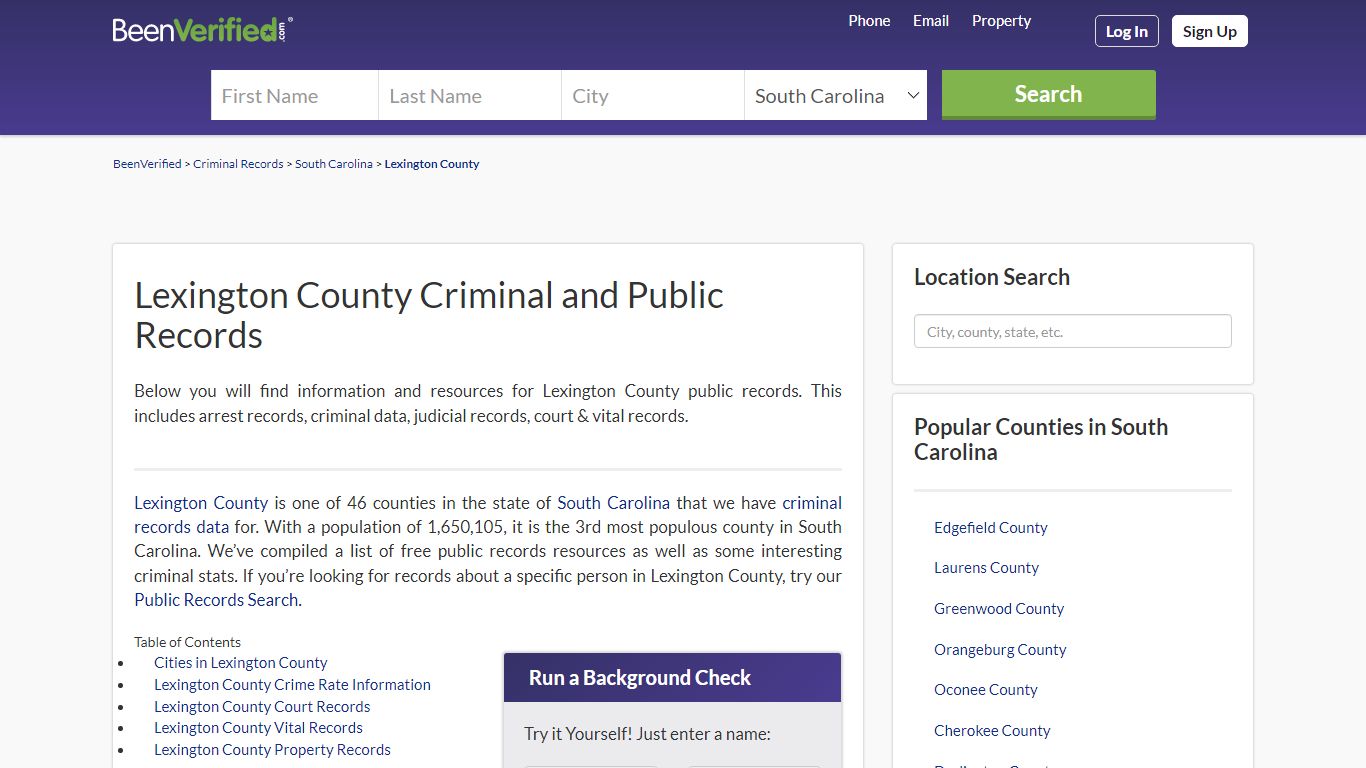Open the South Carolina state dropdown
Image resolution: width=1366 pixels, height=768 pixels.
coord(836,95)
